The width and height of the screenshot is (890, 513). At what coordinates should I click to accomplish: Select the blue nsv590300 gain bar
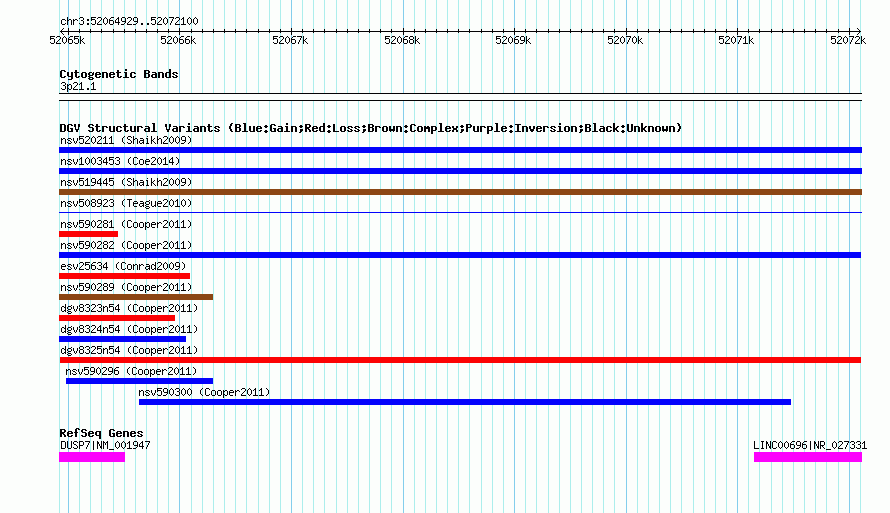click(x=465, y=402)
